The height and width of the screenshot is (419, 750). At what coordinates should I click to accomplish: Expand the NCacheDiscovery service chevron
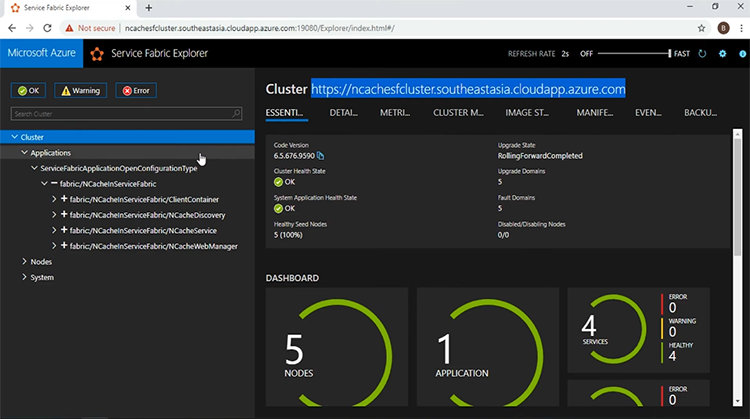pyautogui.click(x=54, y=215)
